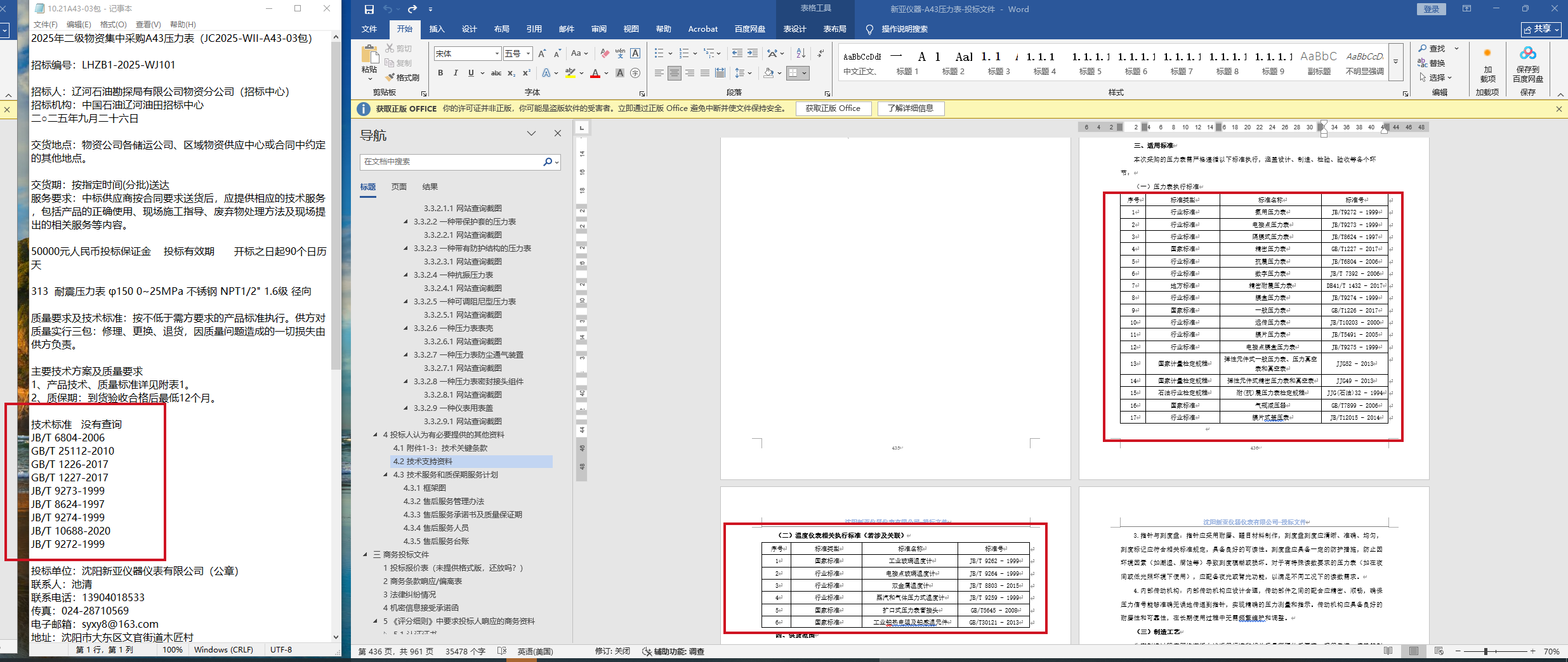Toggle bold formatting

pyautogui.click(x=440, y=73)
